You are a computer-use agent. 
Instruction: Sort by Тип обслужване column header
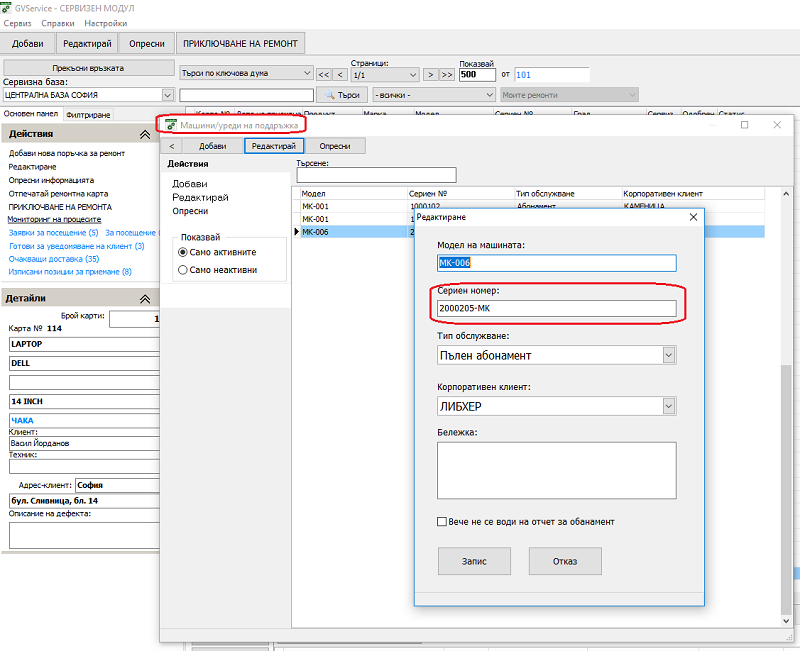(x=568, y=194)
